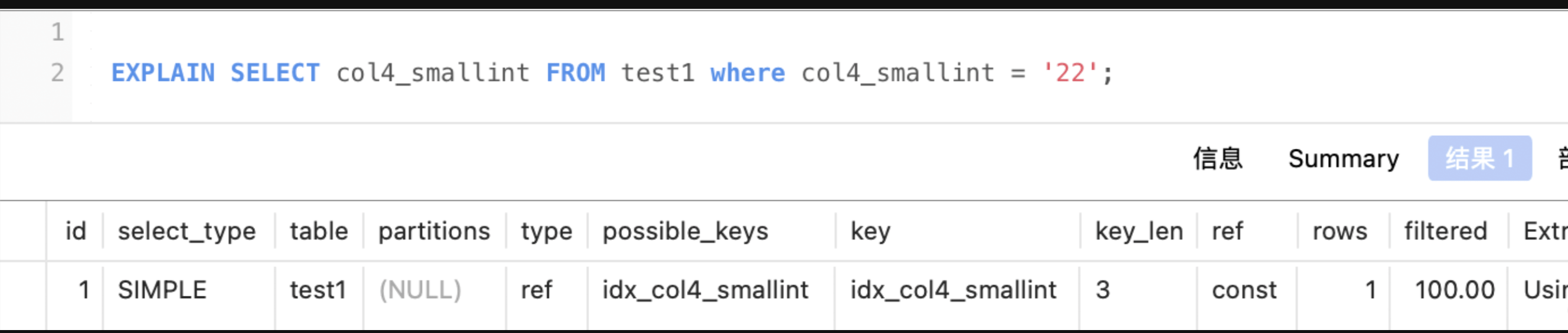
Task: Click the key_len column header
Action: click(x=1139, y=231)
